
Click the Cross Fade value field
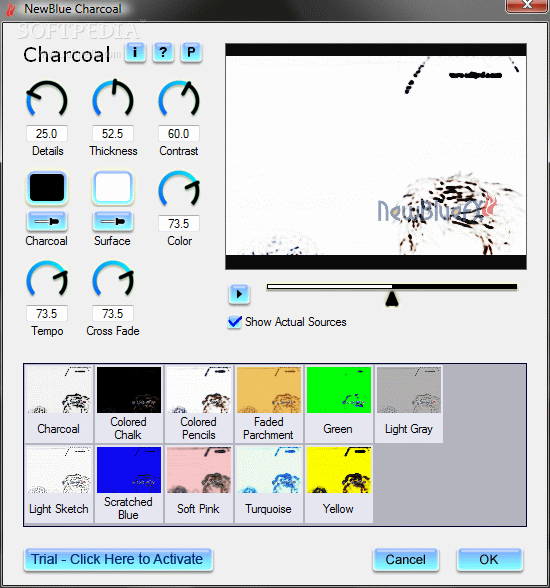[113, 314]
